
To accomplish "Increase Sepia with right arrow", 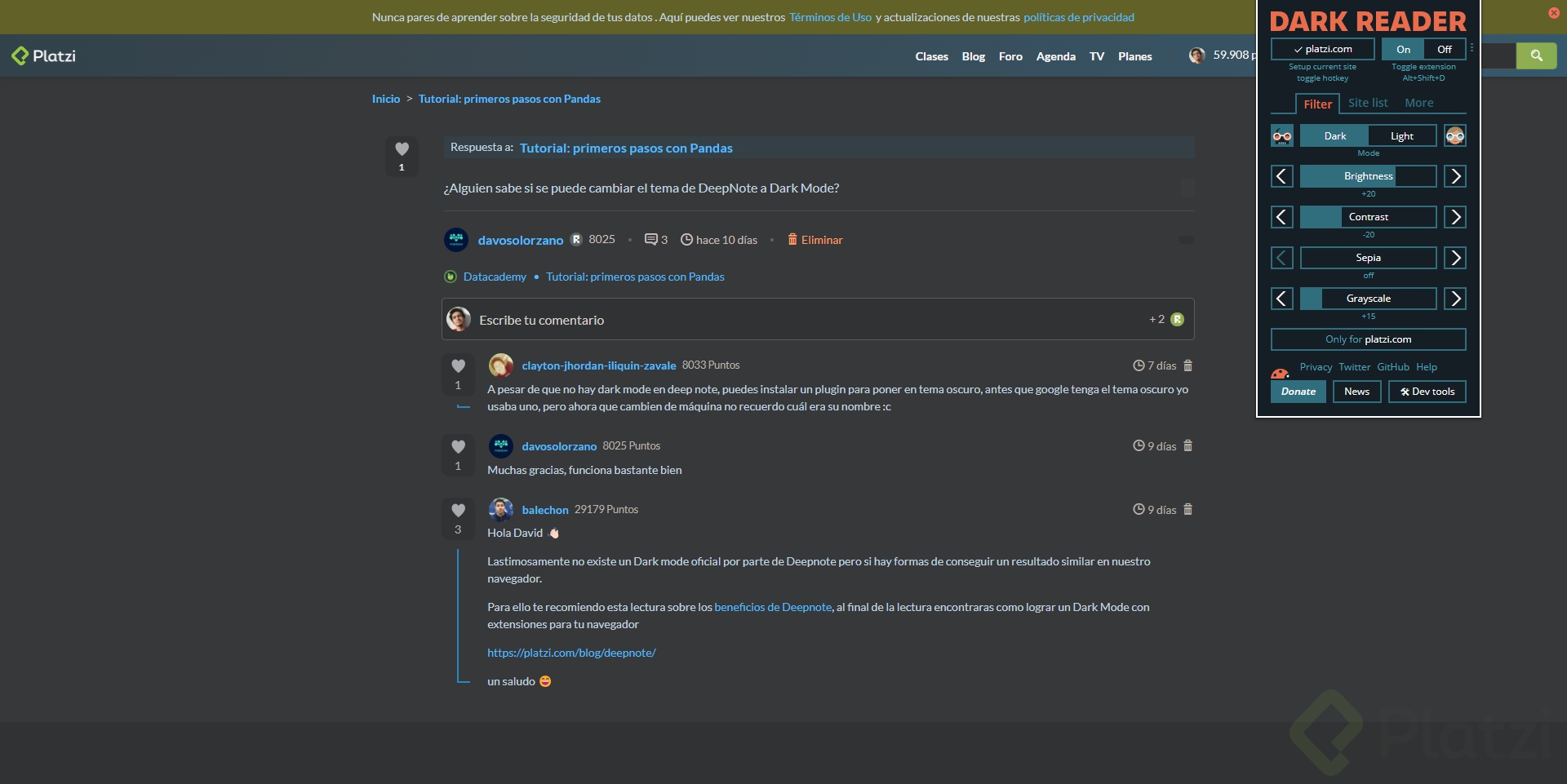I will (1455, 258).
